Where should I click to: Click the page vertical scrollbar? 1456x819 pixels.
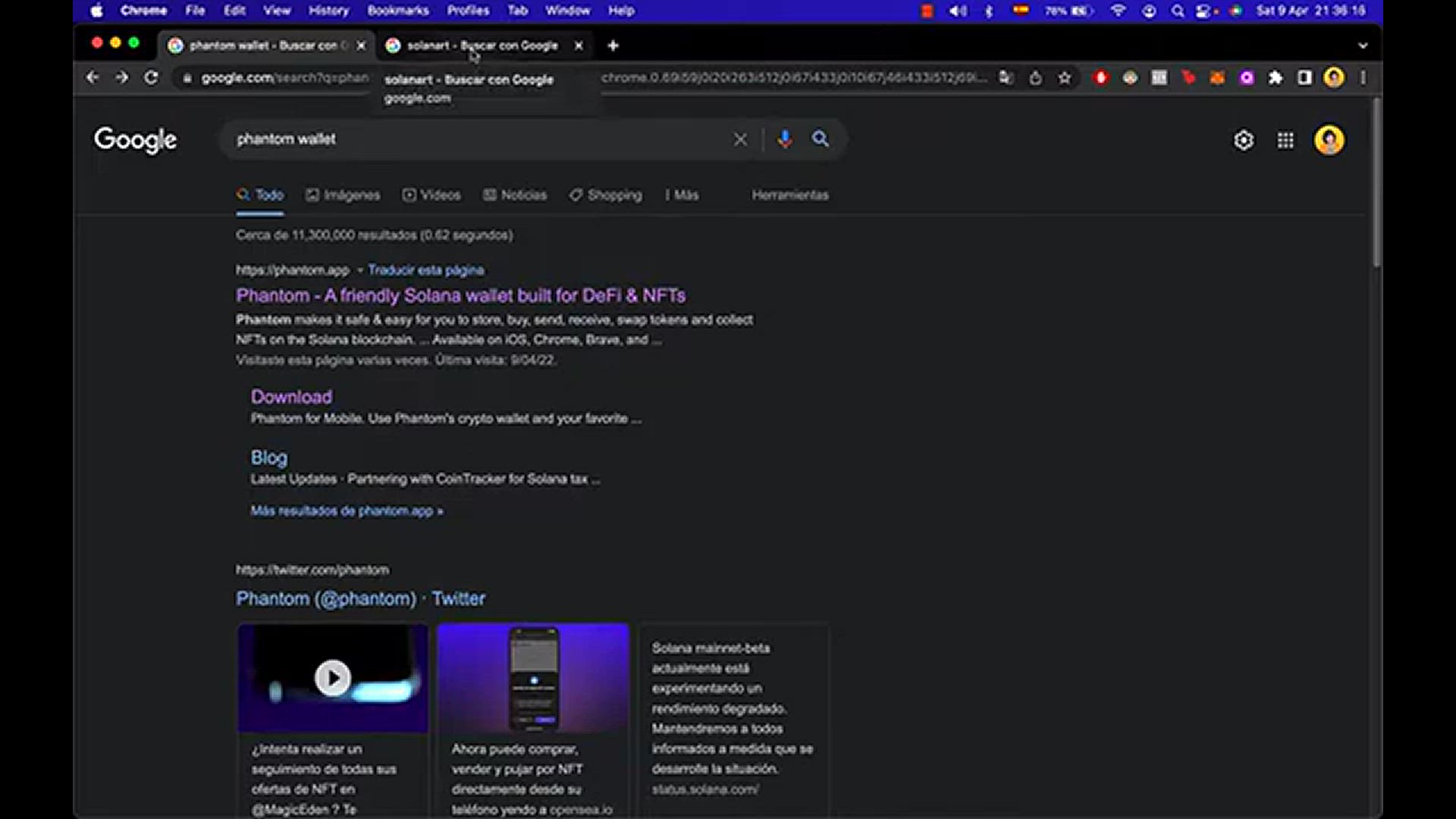(x=1376, y=182)
